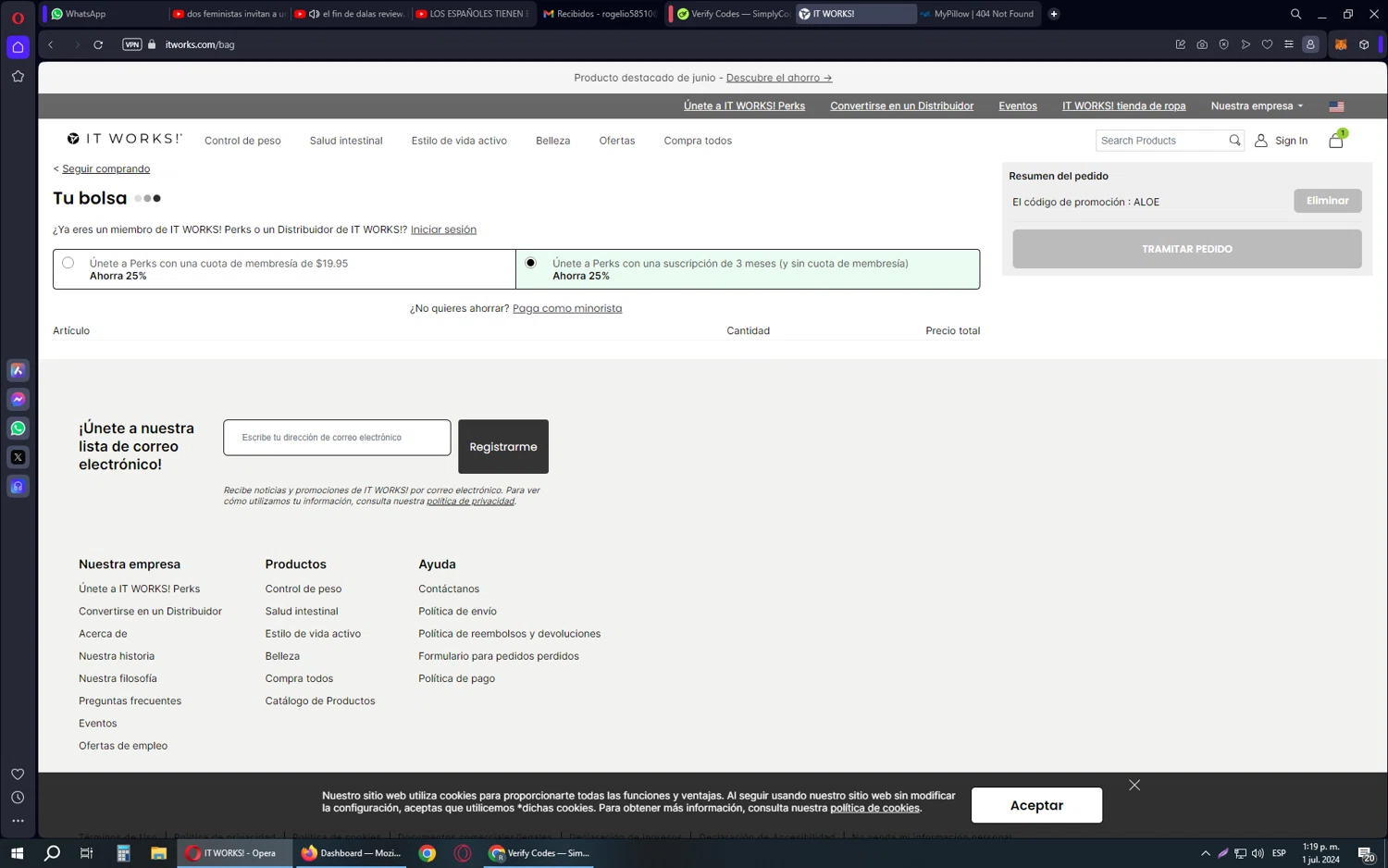Screen dimensions: 1388x868
Task: Click Convertirse en un Distribuidor in top bar
Action: (901, 105)
